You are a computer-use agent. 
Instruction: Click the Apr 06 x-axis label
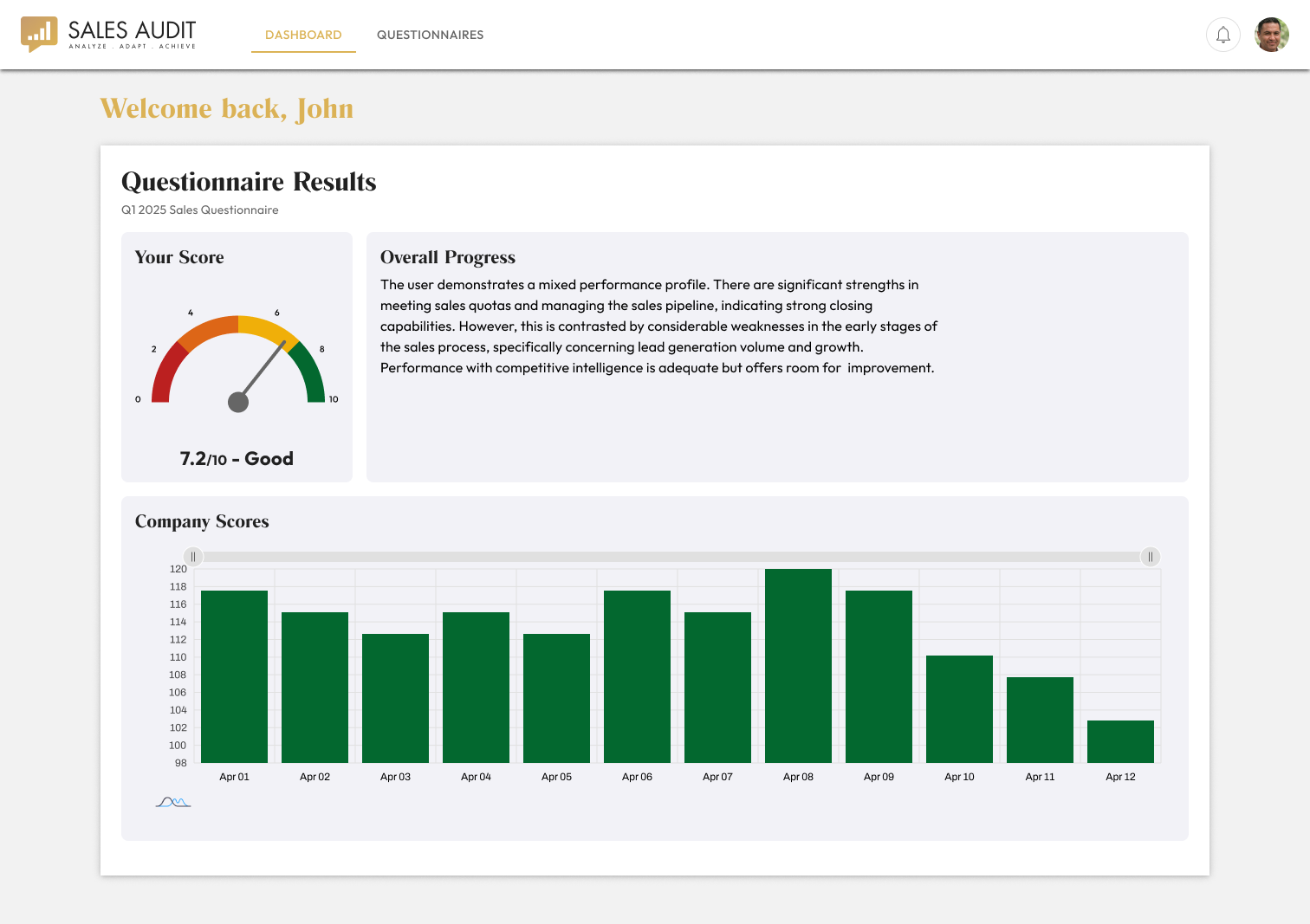637,777
